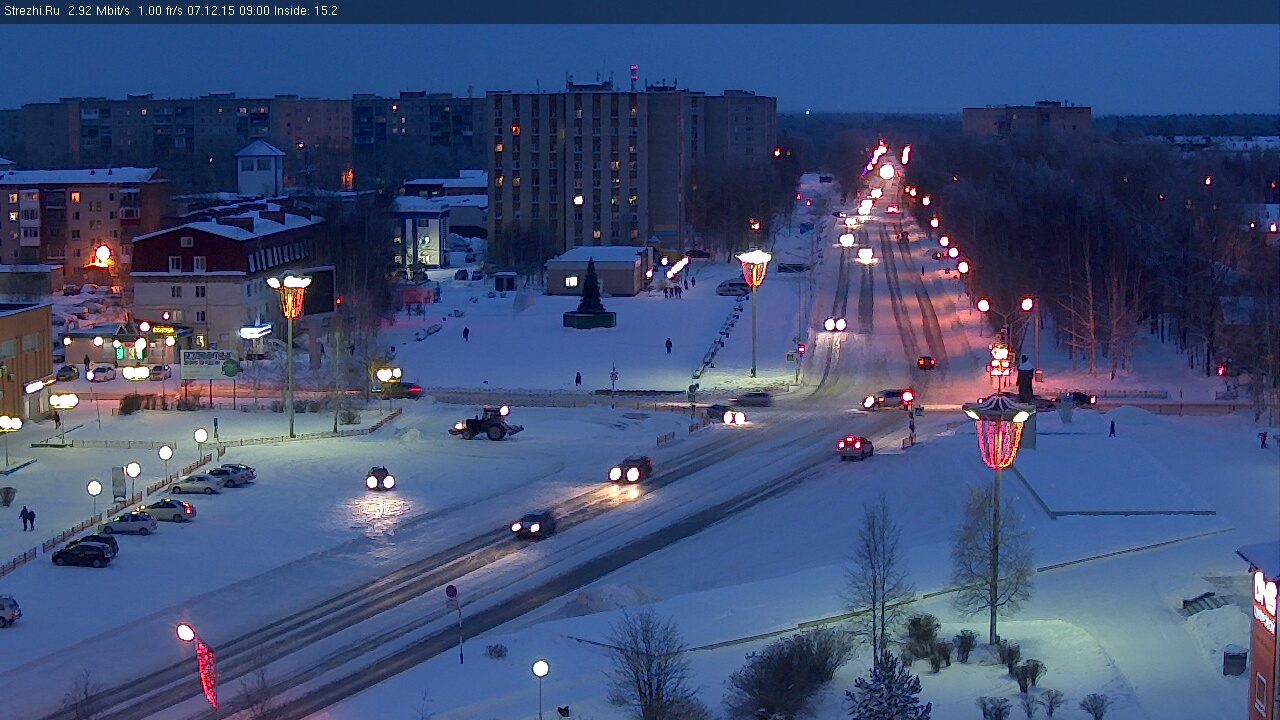Select the 2.92 Mbit/s bitrate readout
The image size is (1280, 720).
point(99,11)
